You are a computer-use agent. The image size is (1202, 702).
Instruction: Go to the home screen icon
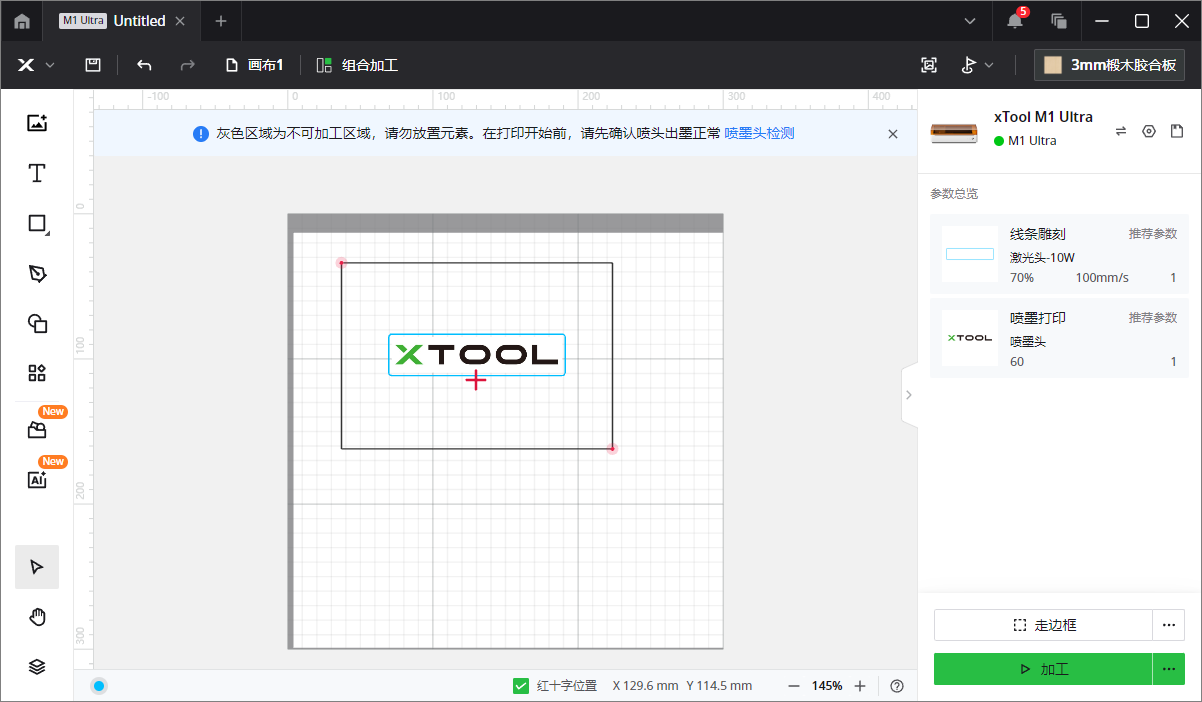coord(22,21)
